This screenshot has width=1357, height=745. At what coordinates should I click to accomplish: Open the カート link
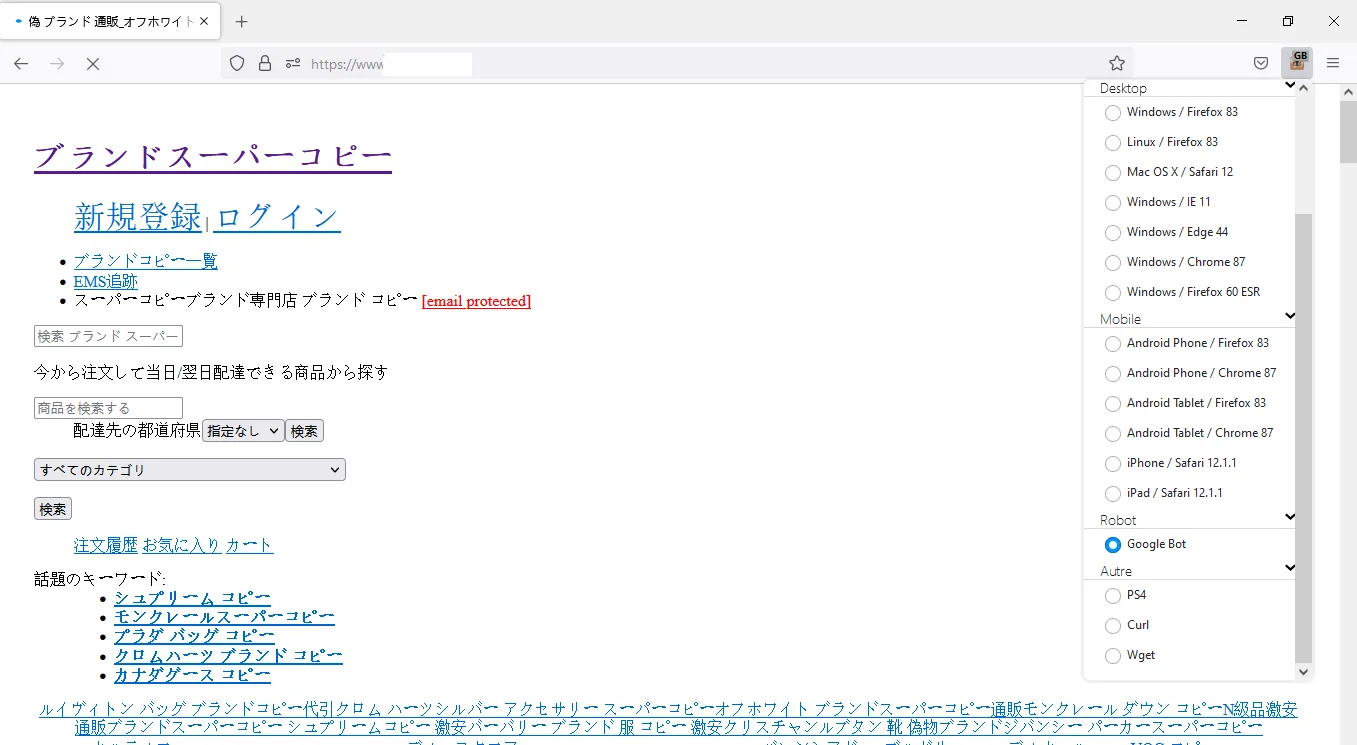249,545
